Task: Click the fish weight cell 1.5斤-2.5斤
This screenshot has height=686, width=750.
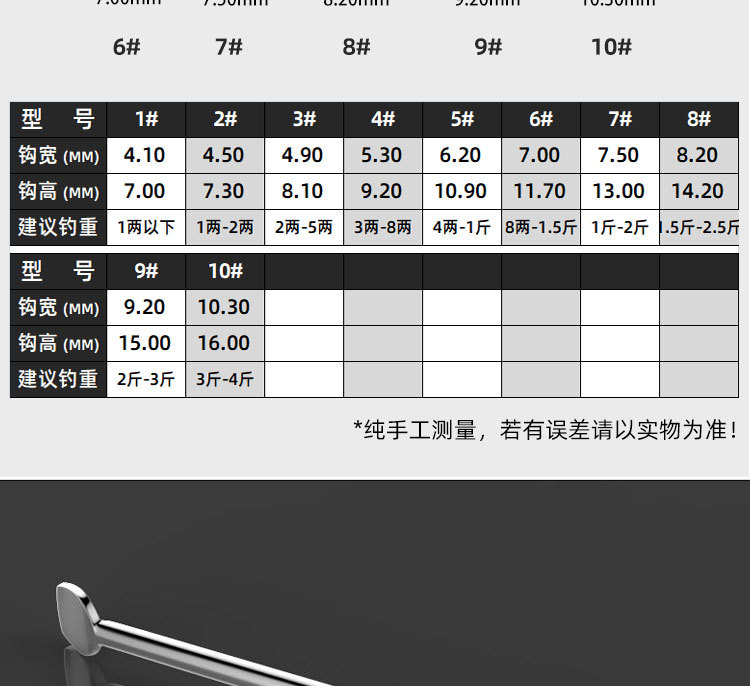Action: (x=698, y=227)
